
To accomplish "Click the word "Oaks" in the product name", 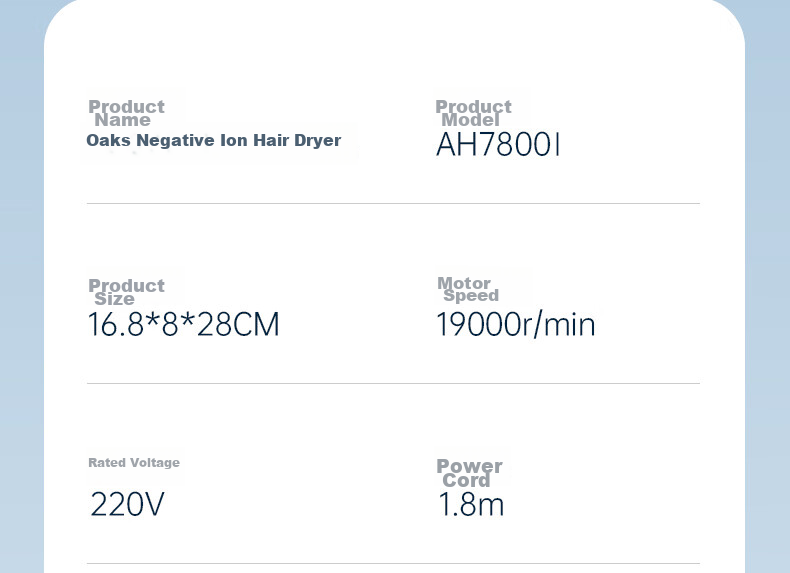I will (x=109, y=140).
